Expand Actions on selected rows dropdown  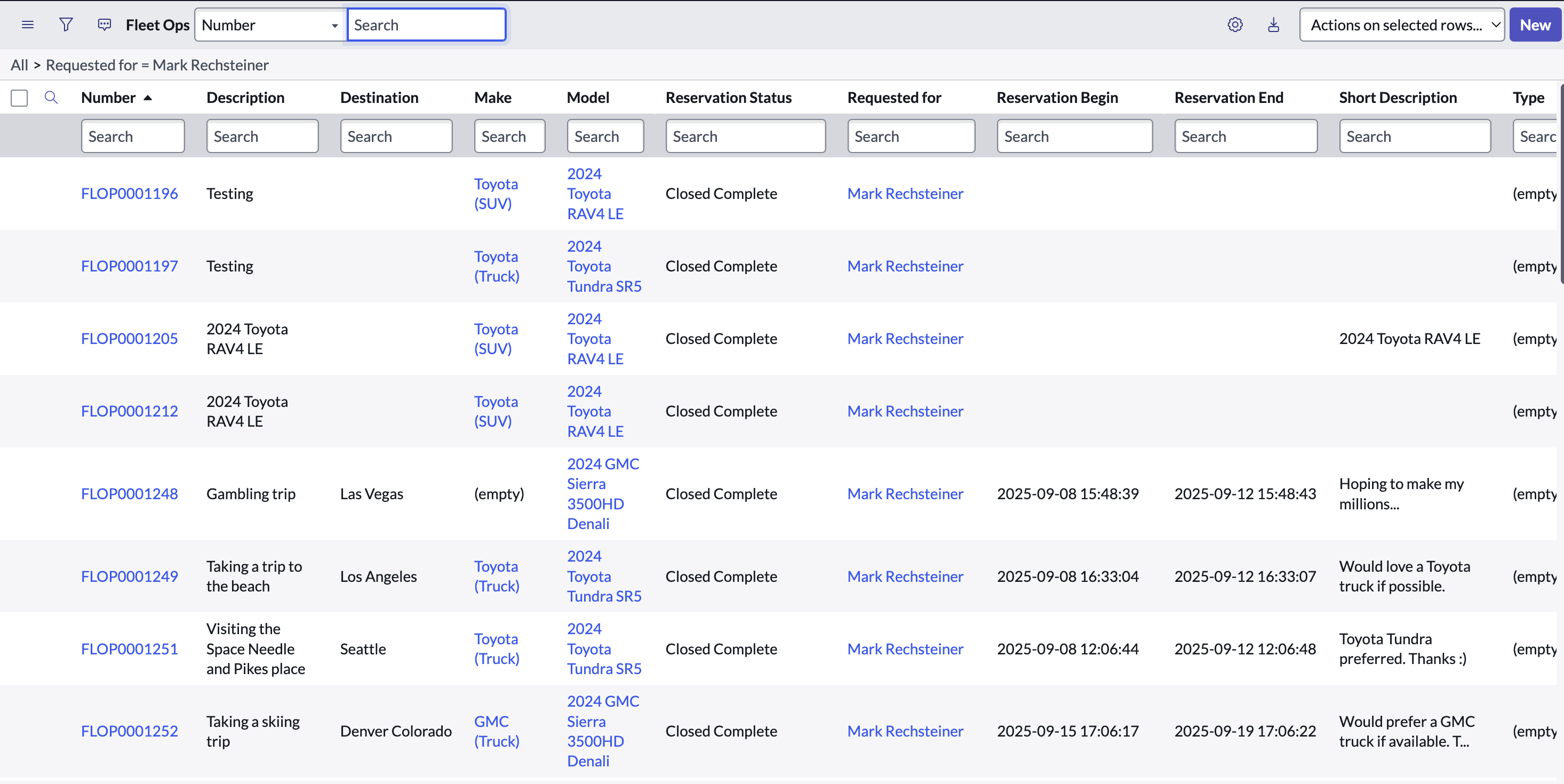tap(1401, 25)
